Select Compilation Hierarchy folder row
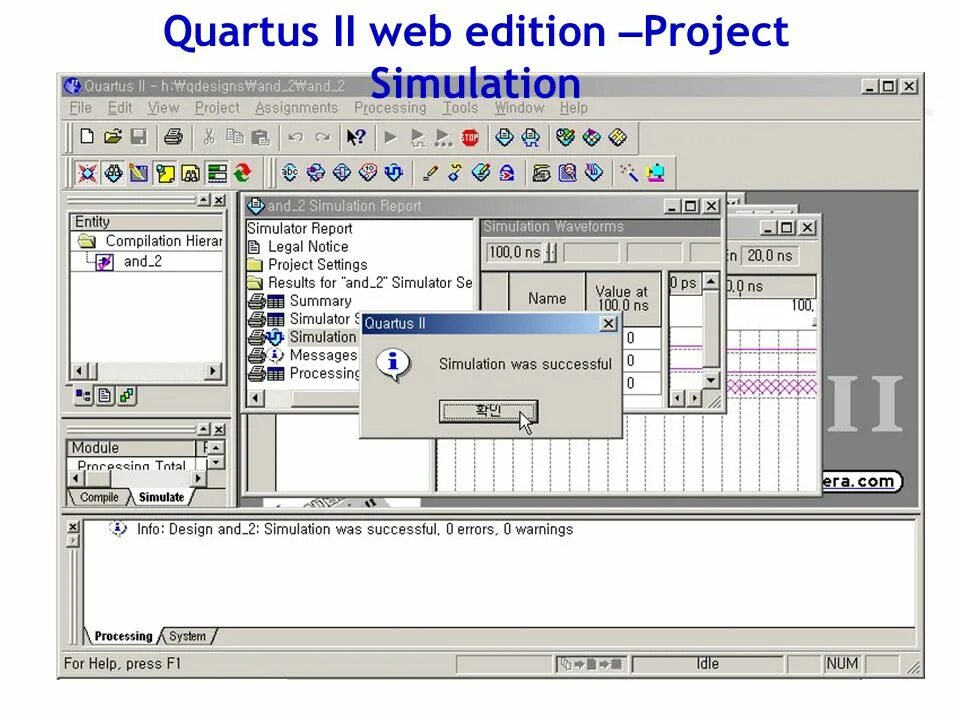960x720 pixels. [x=147, y=241]
